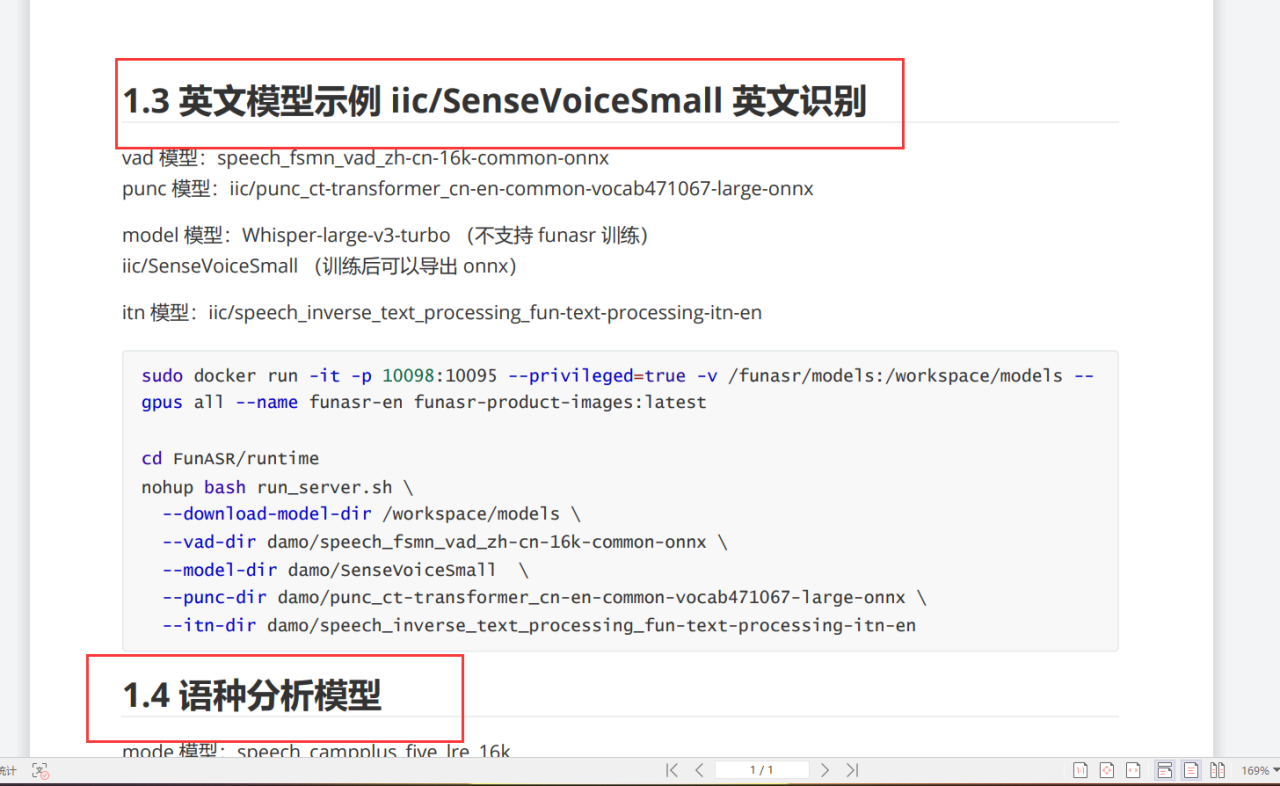Go to the first page
Viewport: 1280px width, 786px height.
coord(672,770)
